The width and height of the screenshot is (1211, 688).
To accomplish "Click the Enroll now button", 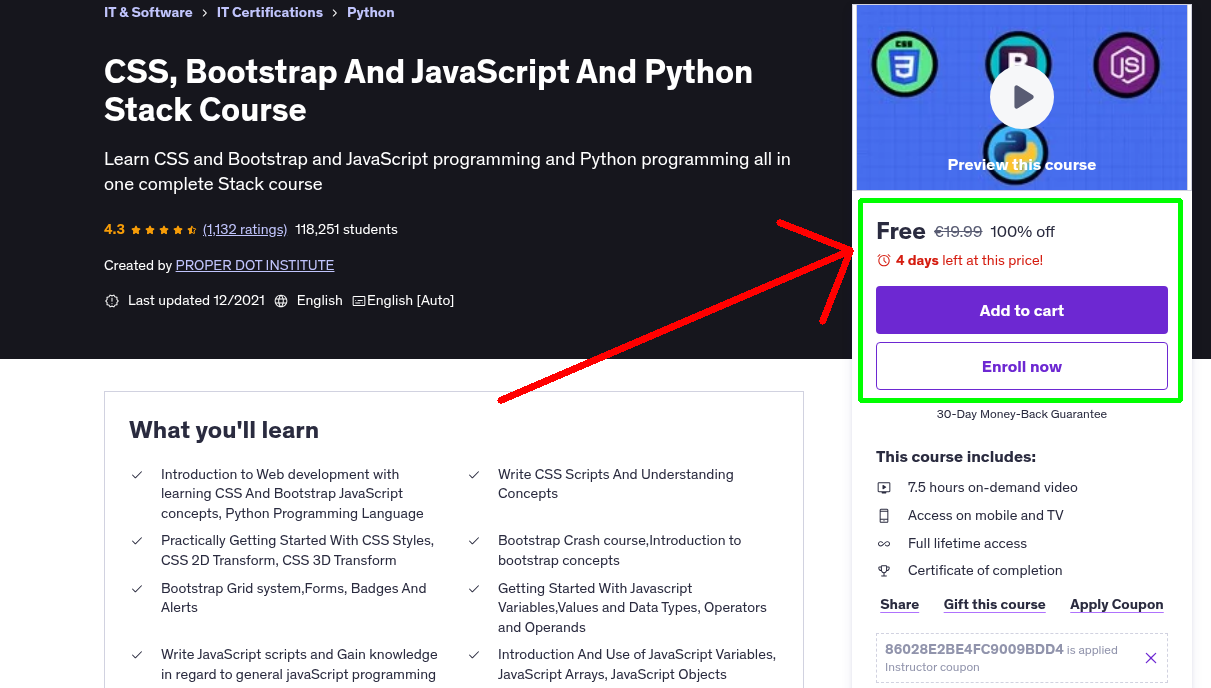I will 1022,366.
